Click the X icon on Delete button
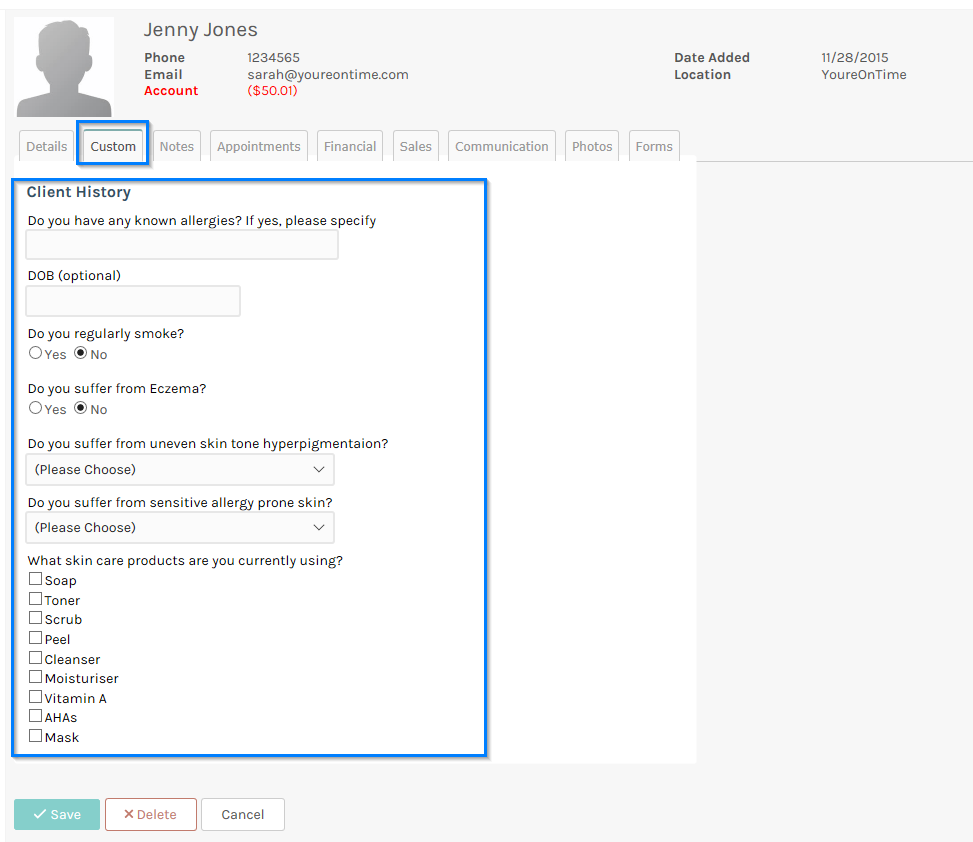Image resolution: width=973 pixels, height=842 pixels. pos(130,814)
